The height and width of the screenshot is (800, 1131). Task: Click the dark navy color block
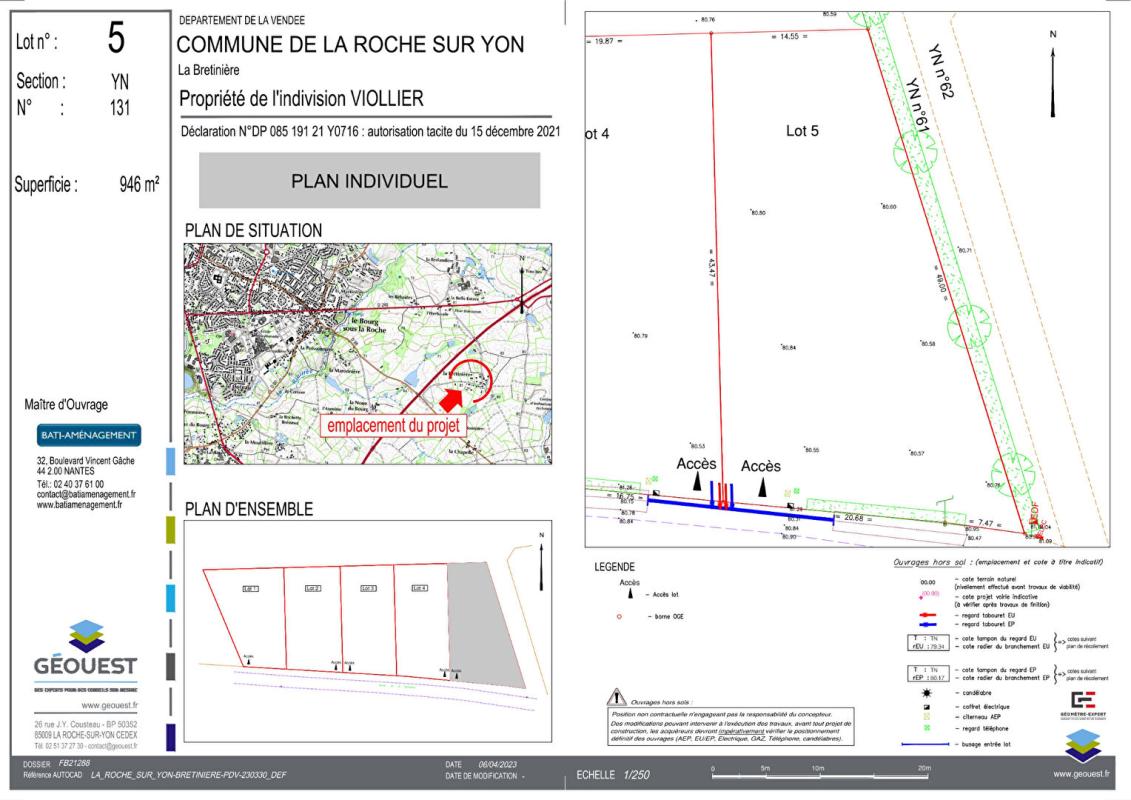pyautogui.click(x=170, y=736)
